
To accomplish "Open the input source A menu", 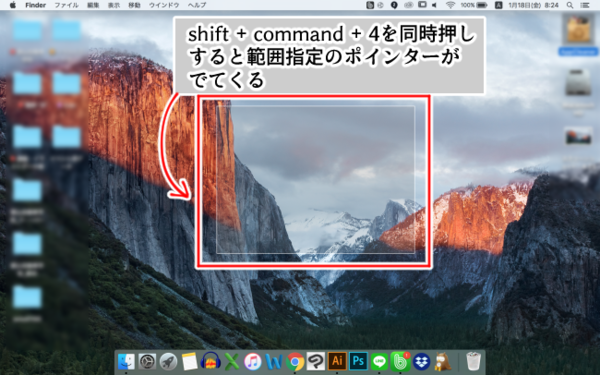I will (x=499, y=5).
